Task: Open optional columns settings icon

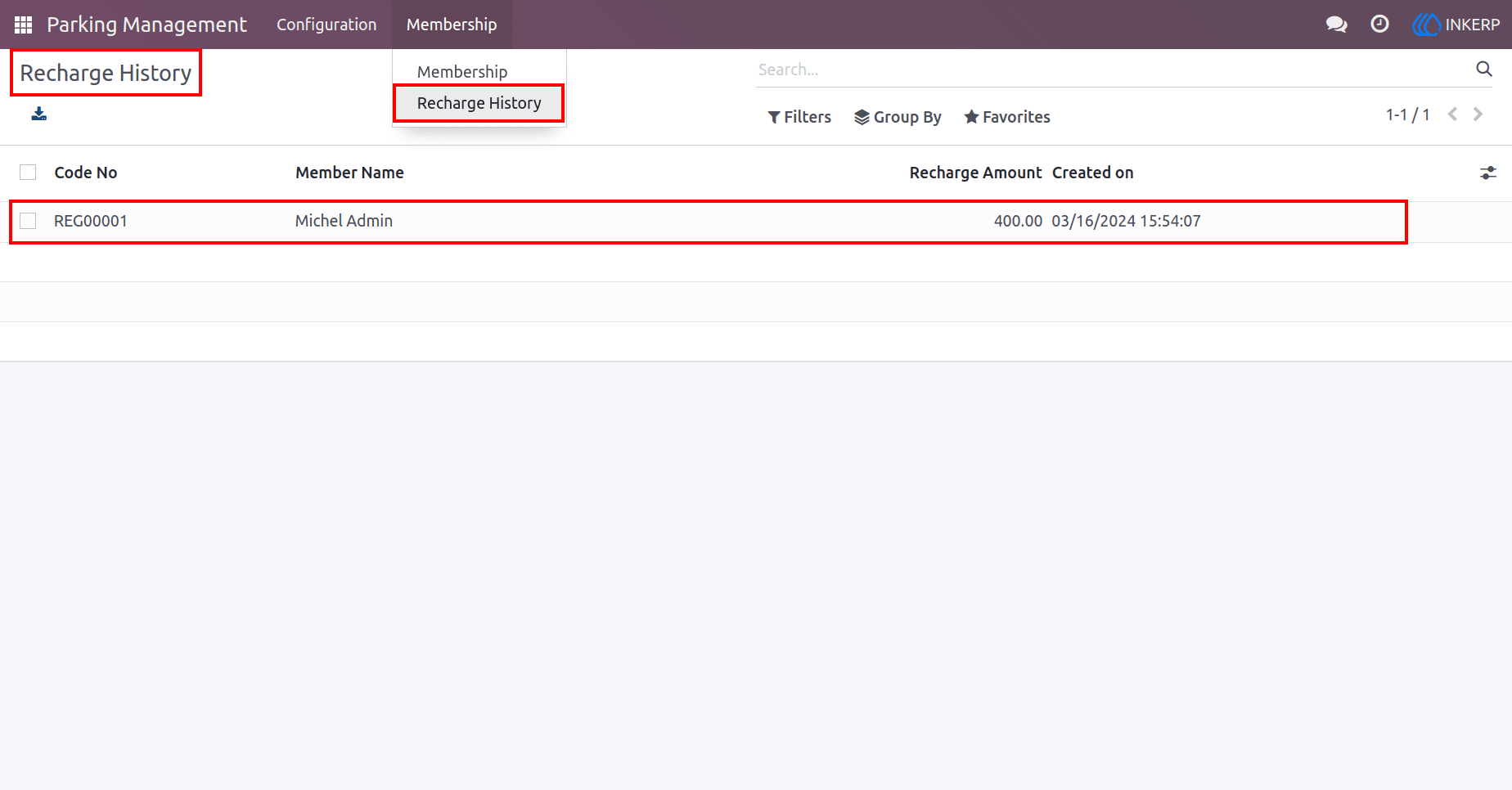Action: click(1488, 173)
